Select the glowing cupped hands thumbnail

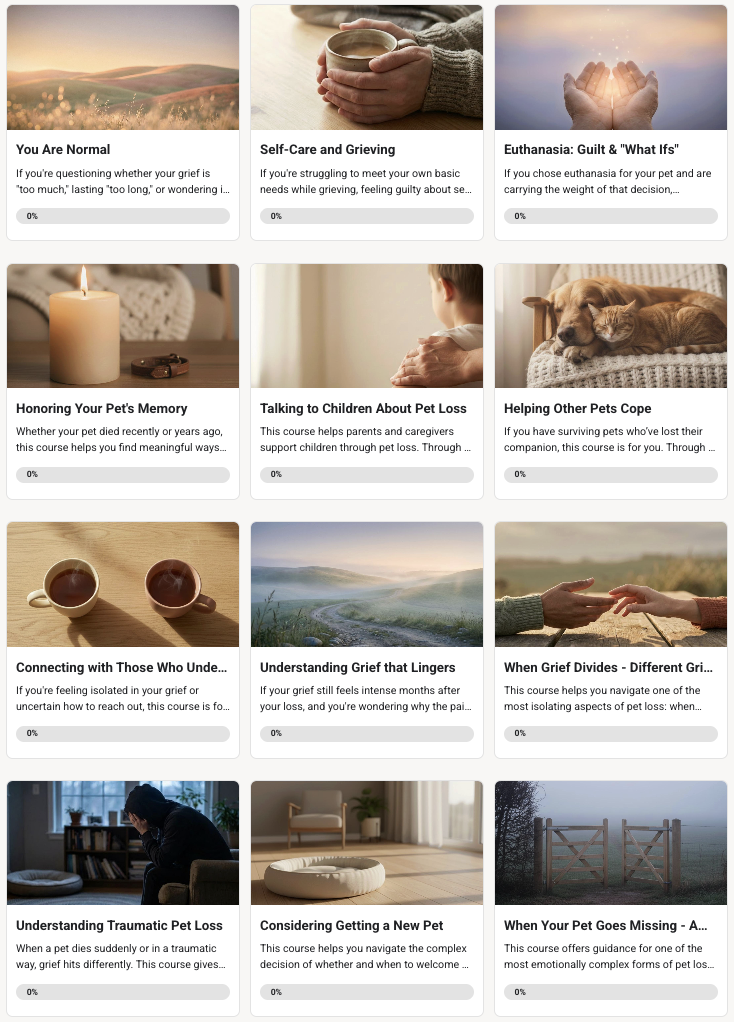click(x=611, y=67)
